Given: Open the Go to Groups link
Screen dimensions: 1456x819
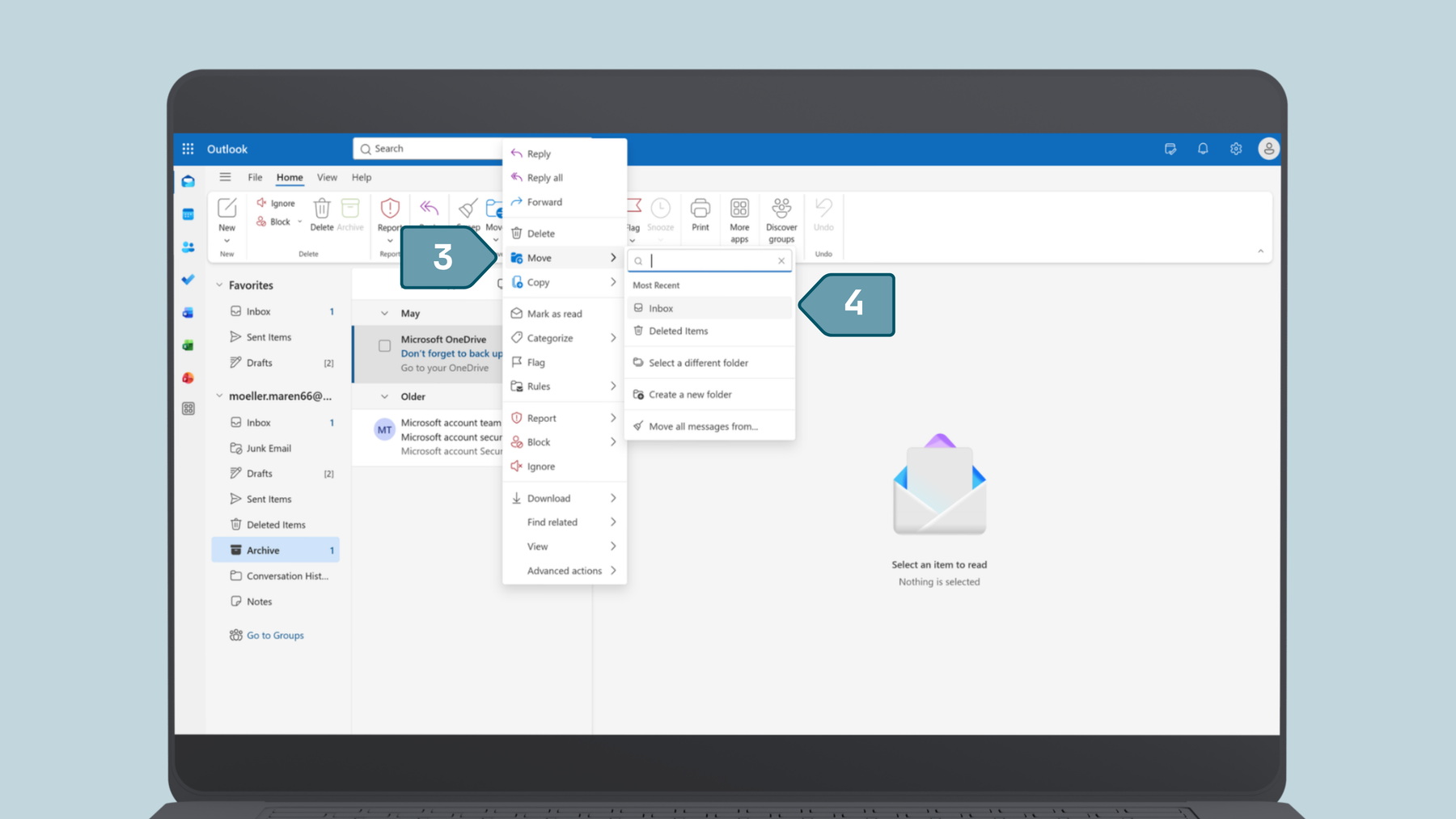Looking at the screenshot, I should click(x=275, y=635).
